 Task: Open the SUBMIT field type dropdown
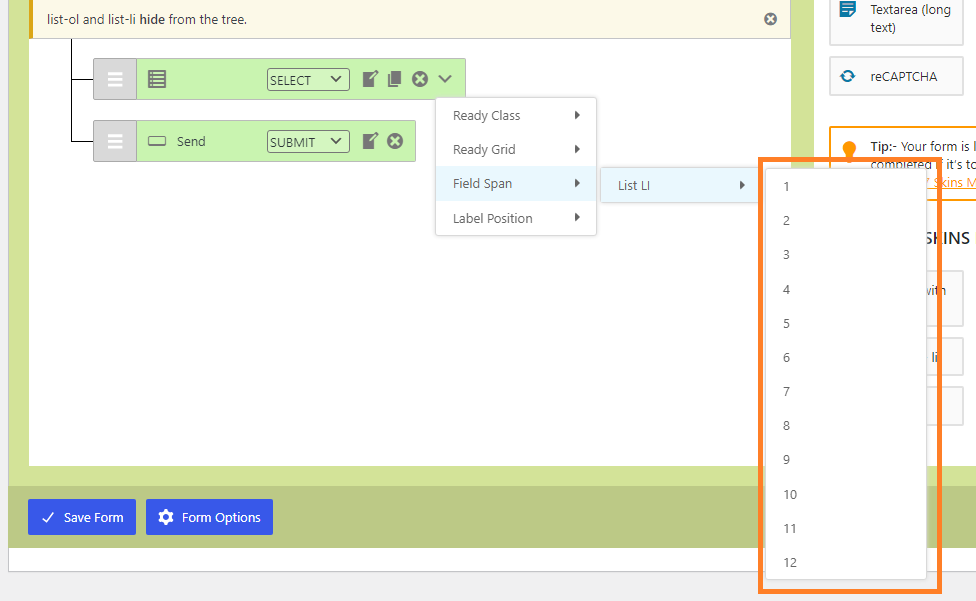click(308, 142)
